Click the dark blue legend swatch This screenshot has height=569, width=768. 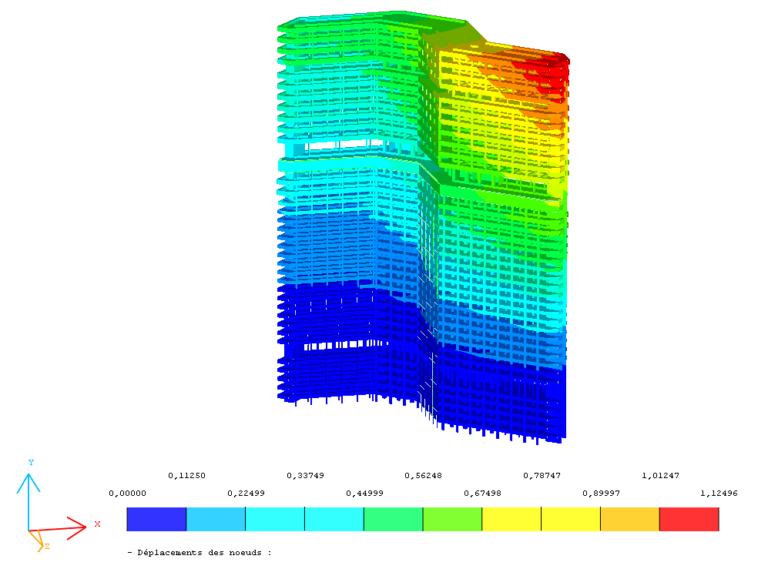tap(156, 519)
